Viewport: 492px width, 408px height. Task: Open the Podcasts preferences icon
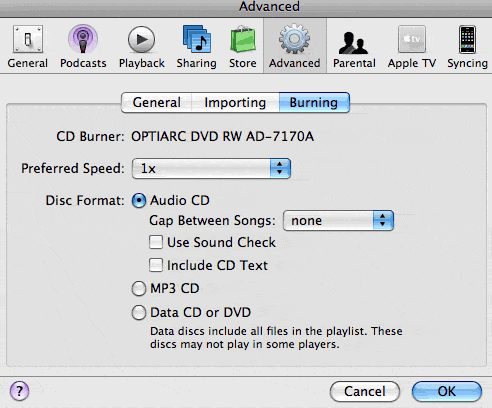[83, 39]
